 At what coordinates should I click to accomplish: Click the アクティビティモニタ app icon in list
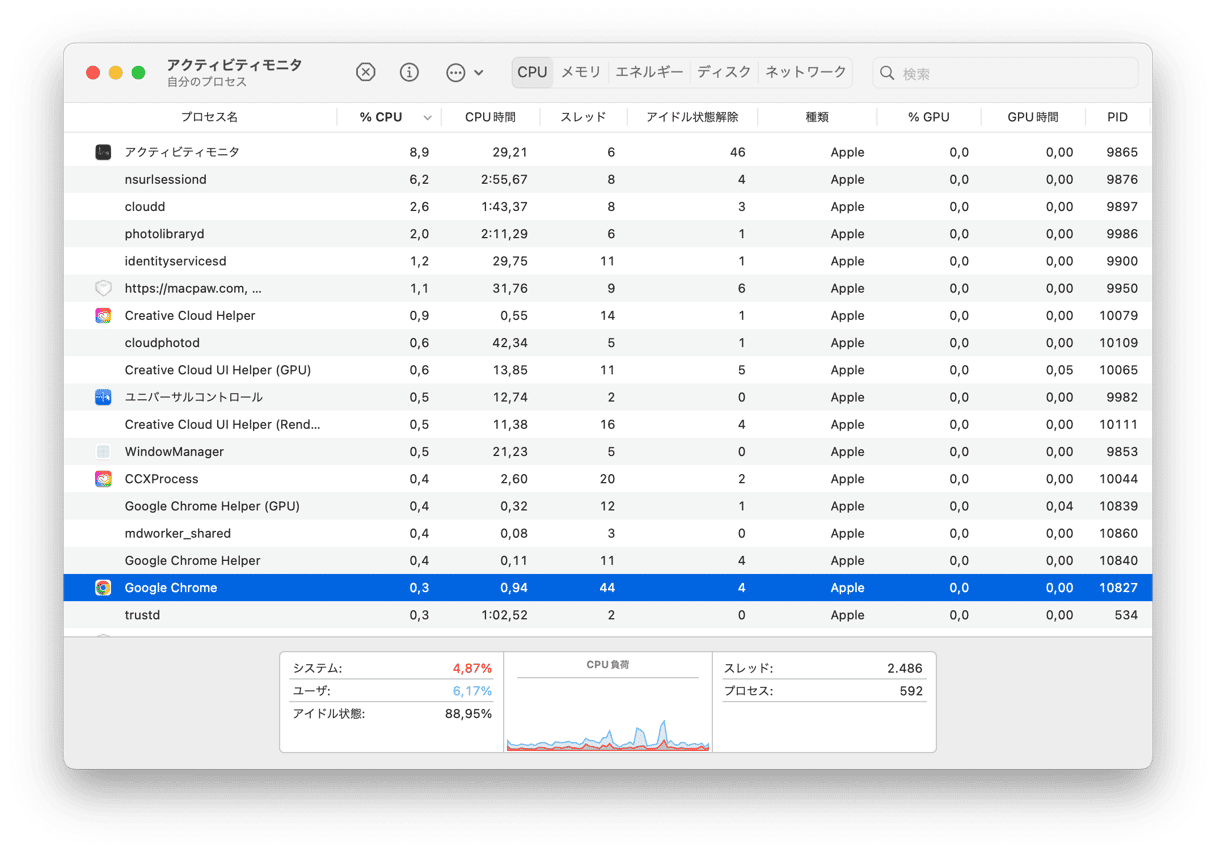tap(103, 152)
